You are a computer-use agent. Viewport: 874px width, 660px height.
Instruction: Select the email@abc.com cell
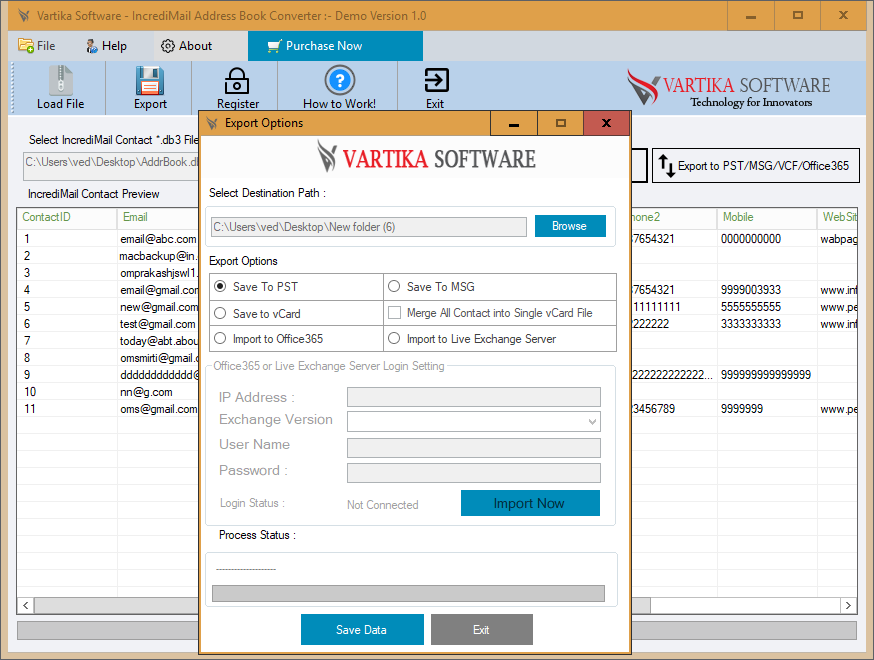(x=158, y=239)
